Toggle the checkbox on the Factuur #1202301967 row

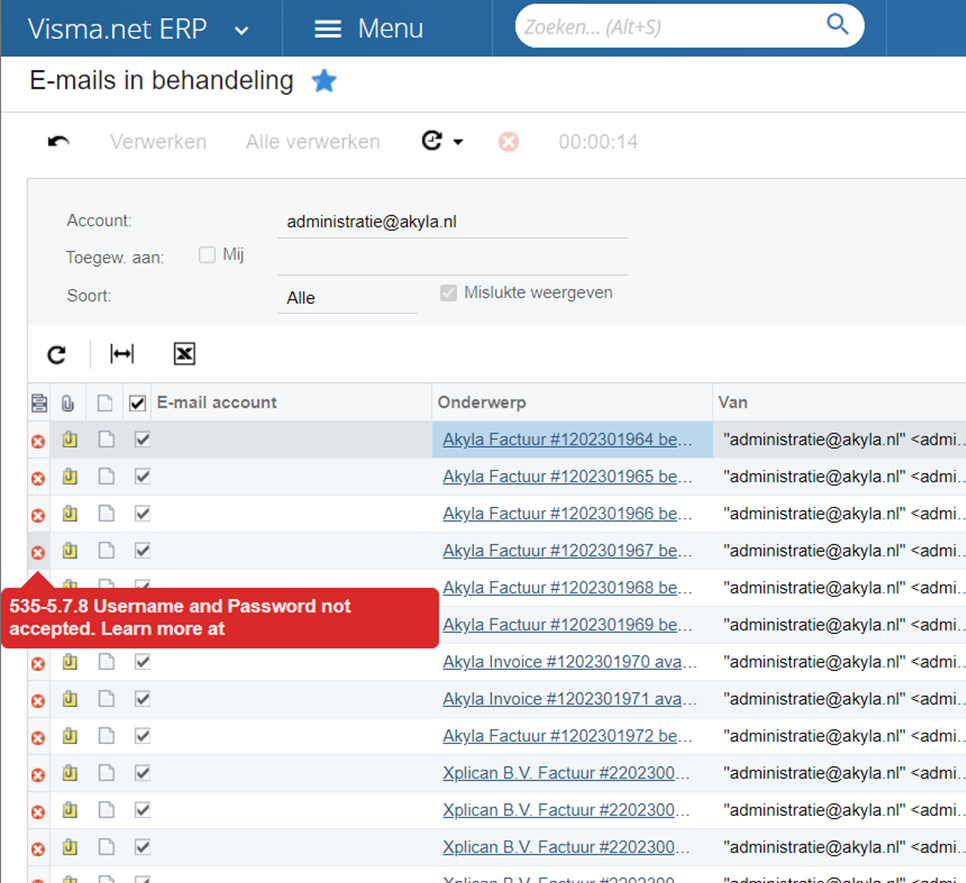(142, 550)
